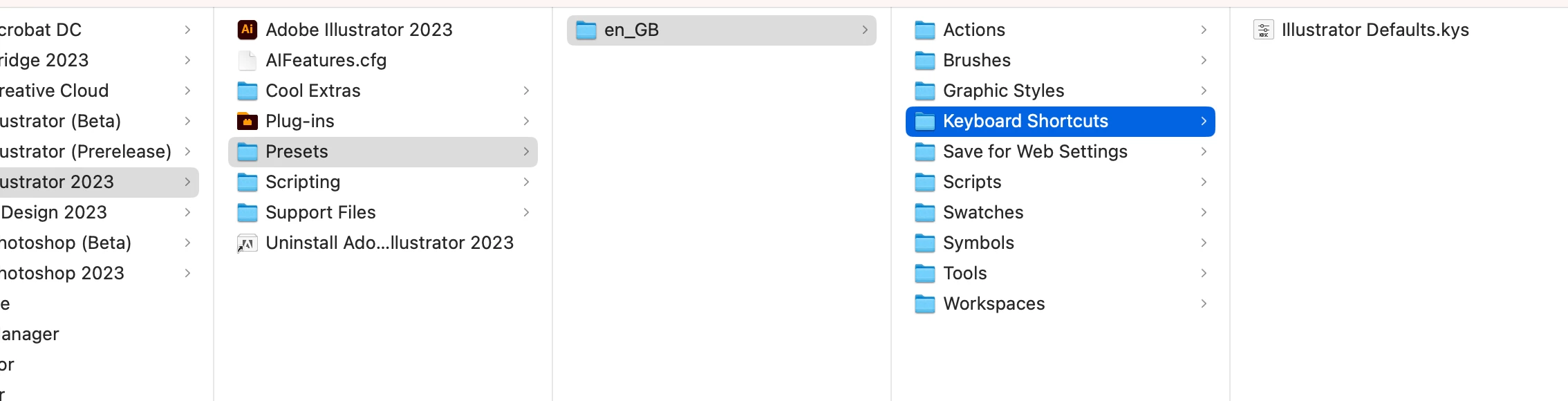Select the en_GB folder icon
This screenshot has height=401, width=1568.
586,30
